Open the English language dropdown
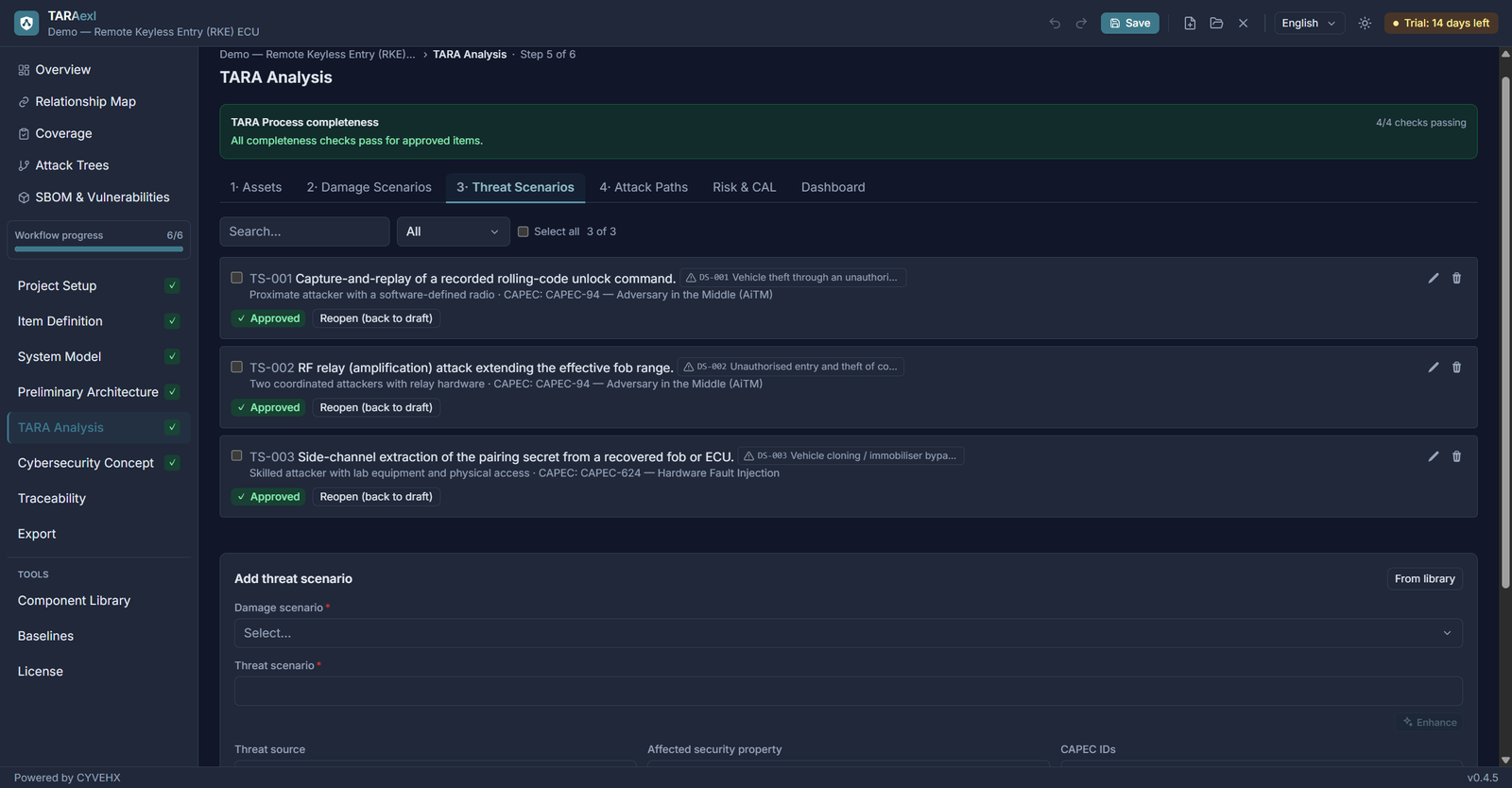The height and width of the screenshot is (788, 1512). click(x=1309, y=23)
